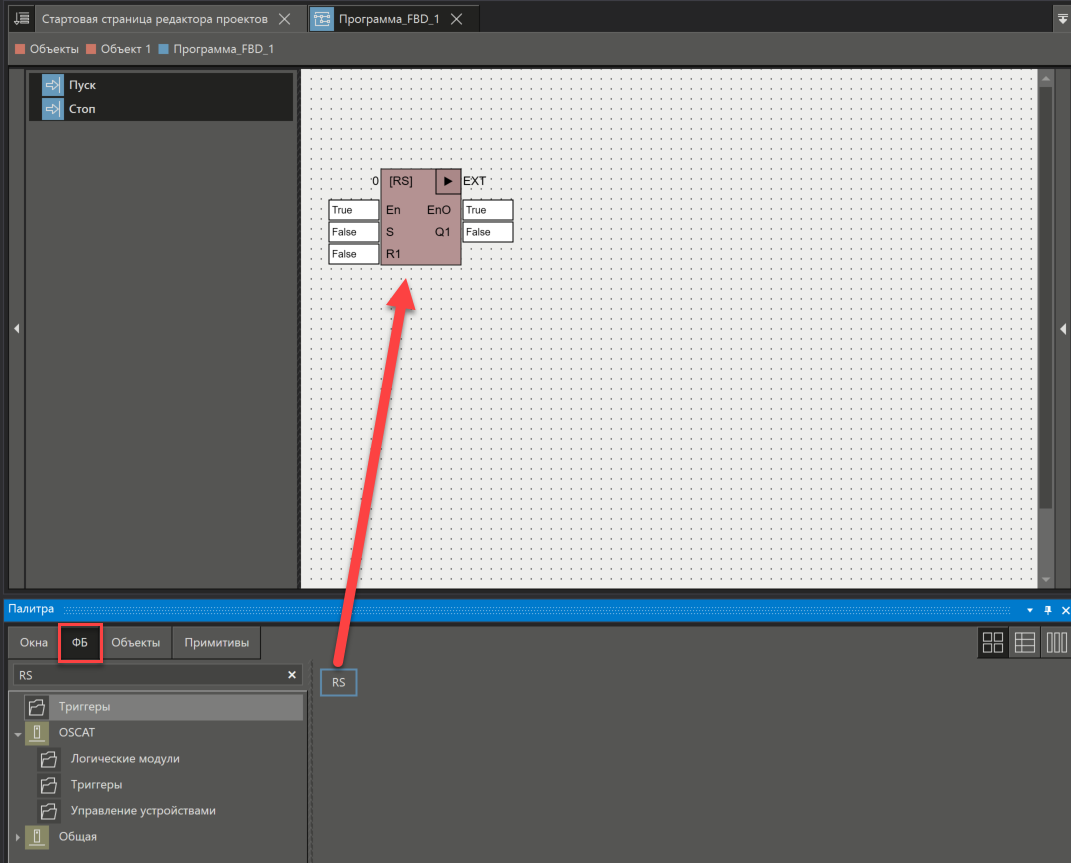Switch palette to table list view

click(1024, 643)
